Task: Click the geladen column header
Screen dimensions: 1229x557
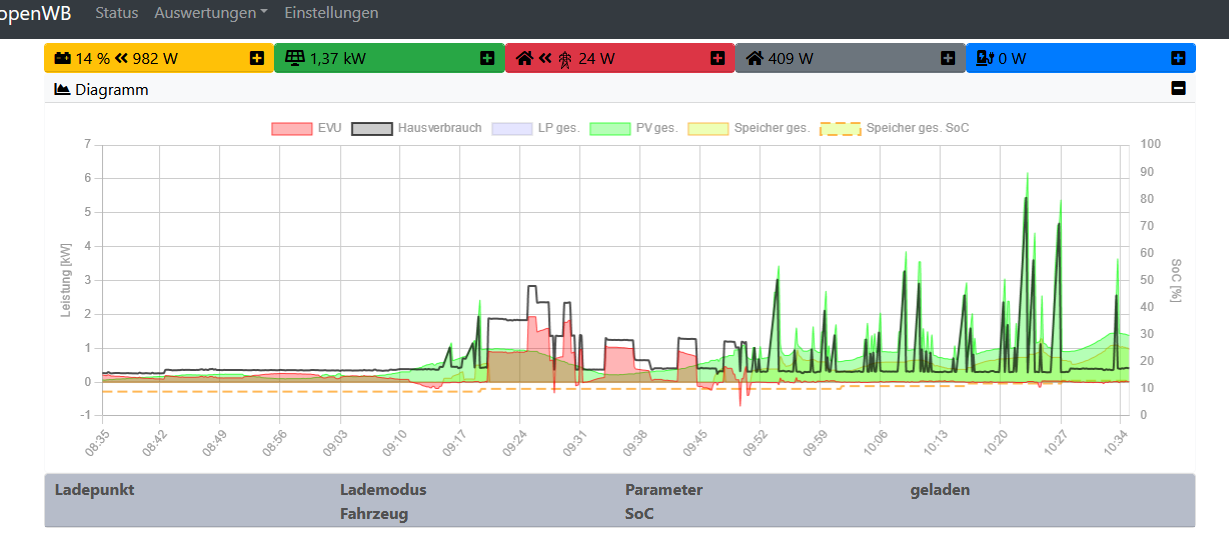Action: [940, 489]
